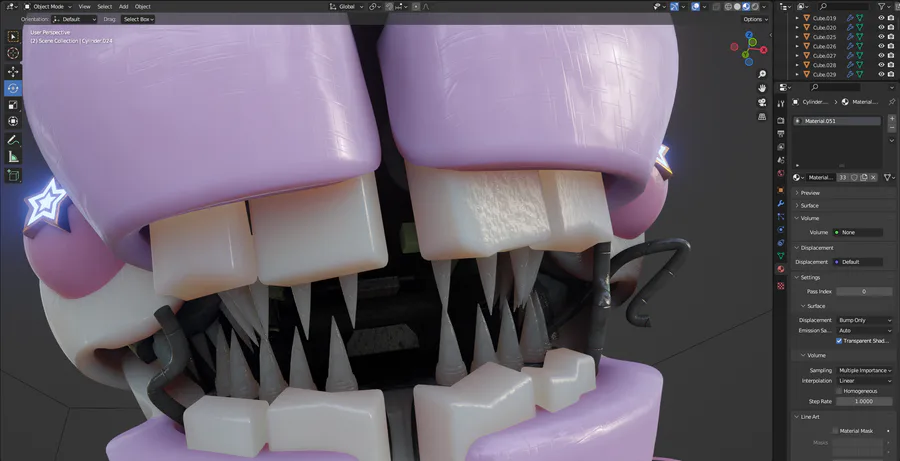The image size is (900, 461).
Task: Open the Displacement Bump Only dropdown
Action: pyautogui.click(x=864, y=320)
